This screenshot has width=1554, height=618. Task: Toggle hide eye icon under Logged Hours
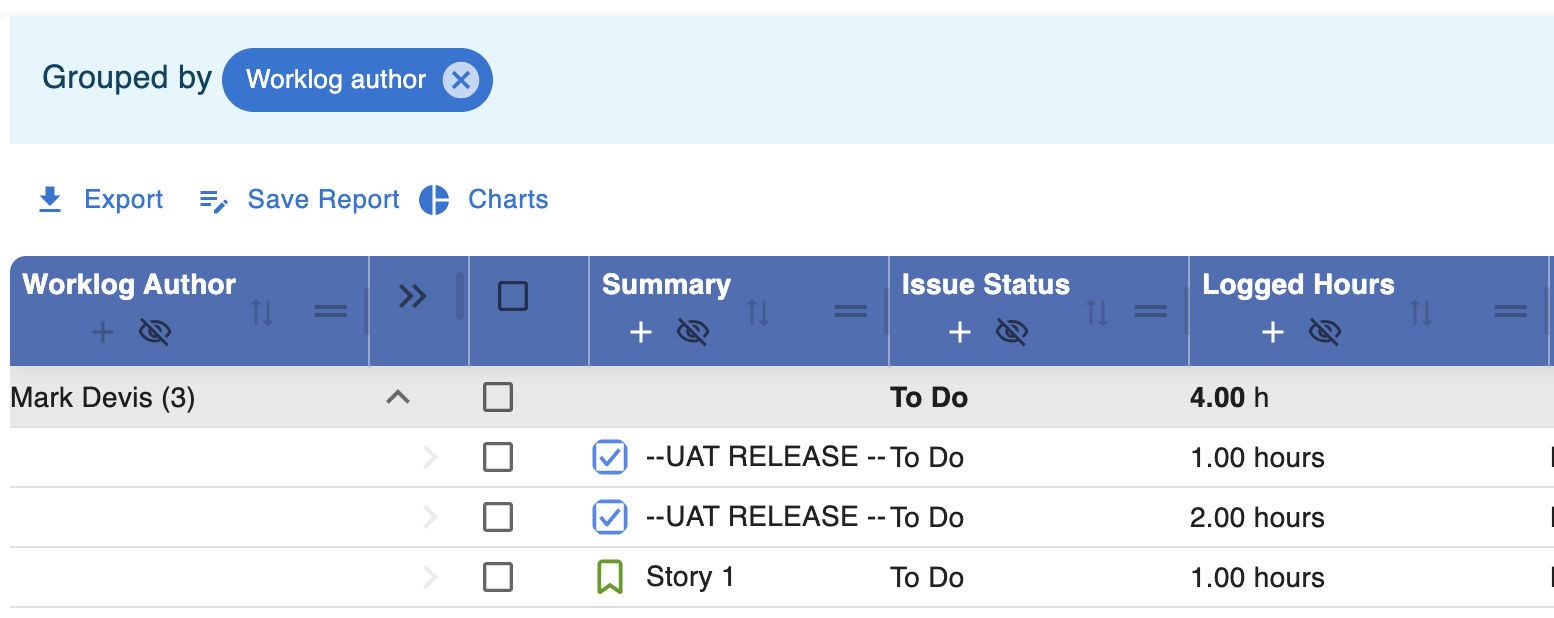(x=1325, y=332)
